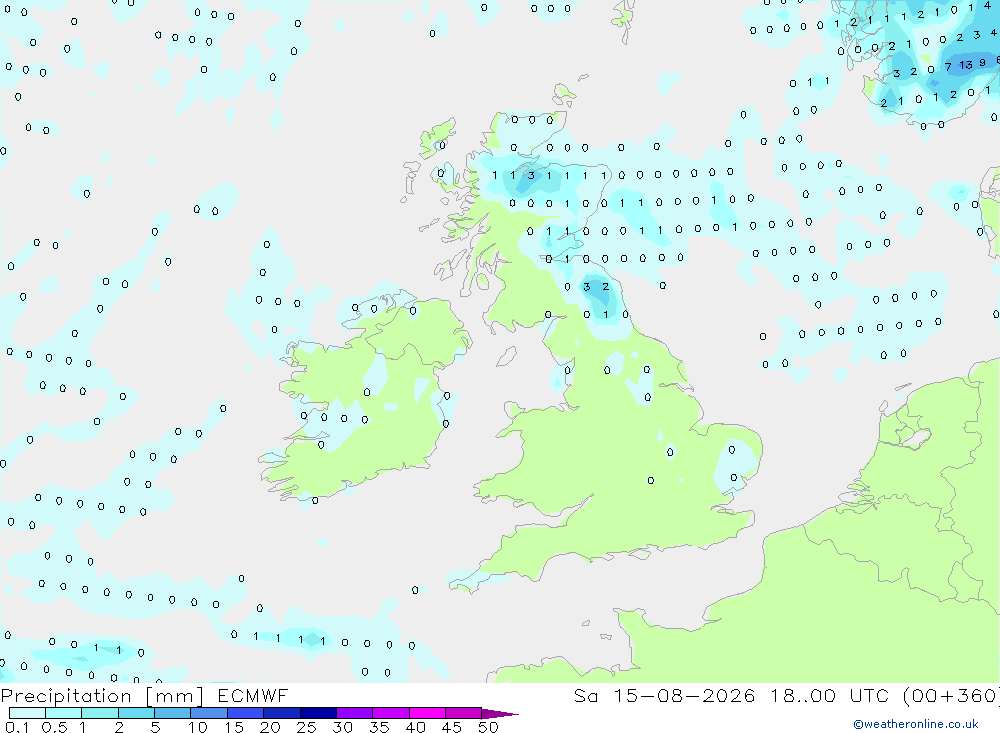Pick the 35–40 mm legend swatch
Viewport: 1000px width, 733px height.
(x=391, y=713)
